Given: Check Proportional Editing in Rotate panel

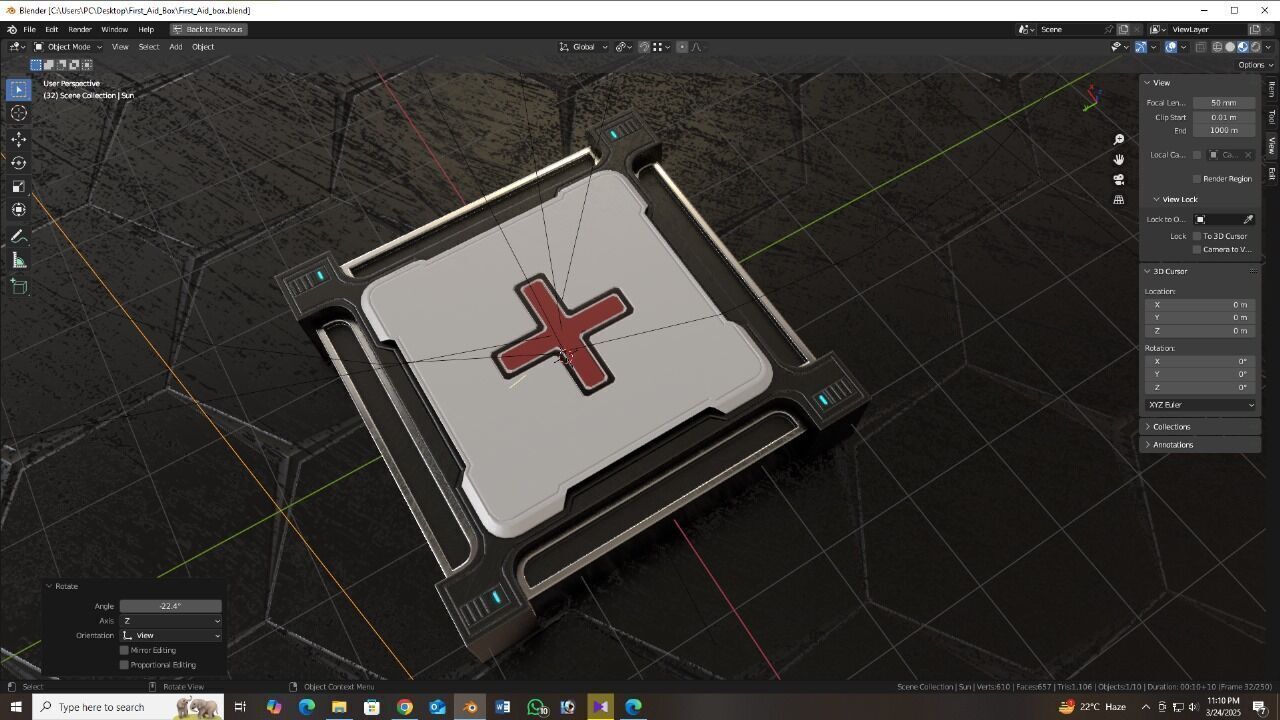Looking at the screenshot, I should pos(124,665).
